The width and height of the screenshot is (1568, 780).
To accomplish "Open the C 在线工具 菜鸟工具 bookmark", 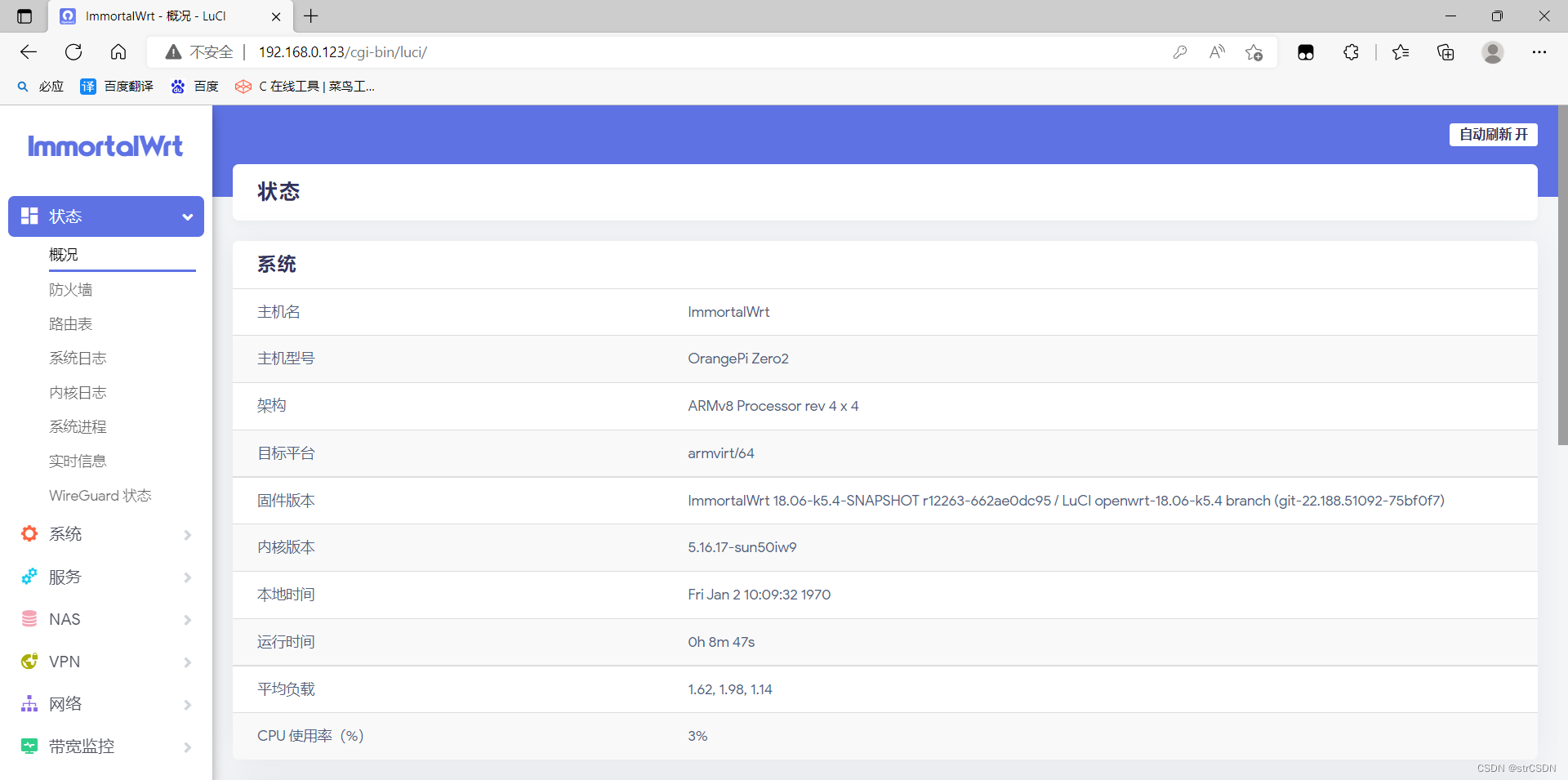I will coord(305,87).
